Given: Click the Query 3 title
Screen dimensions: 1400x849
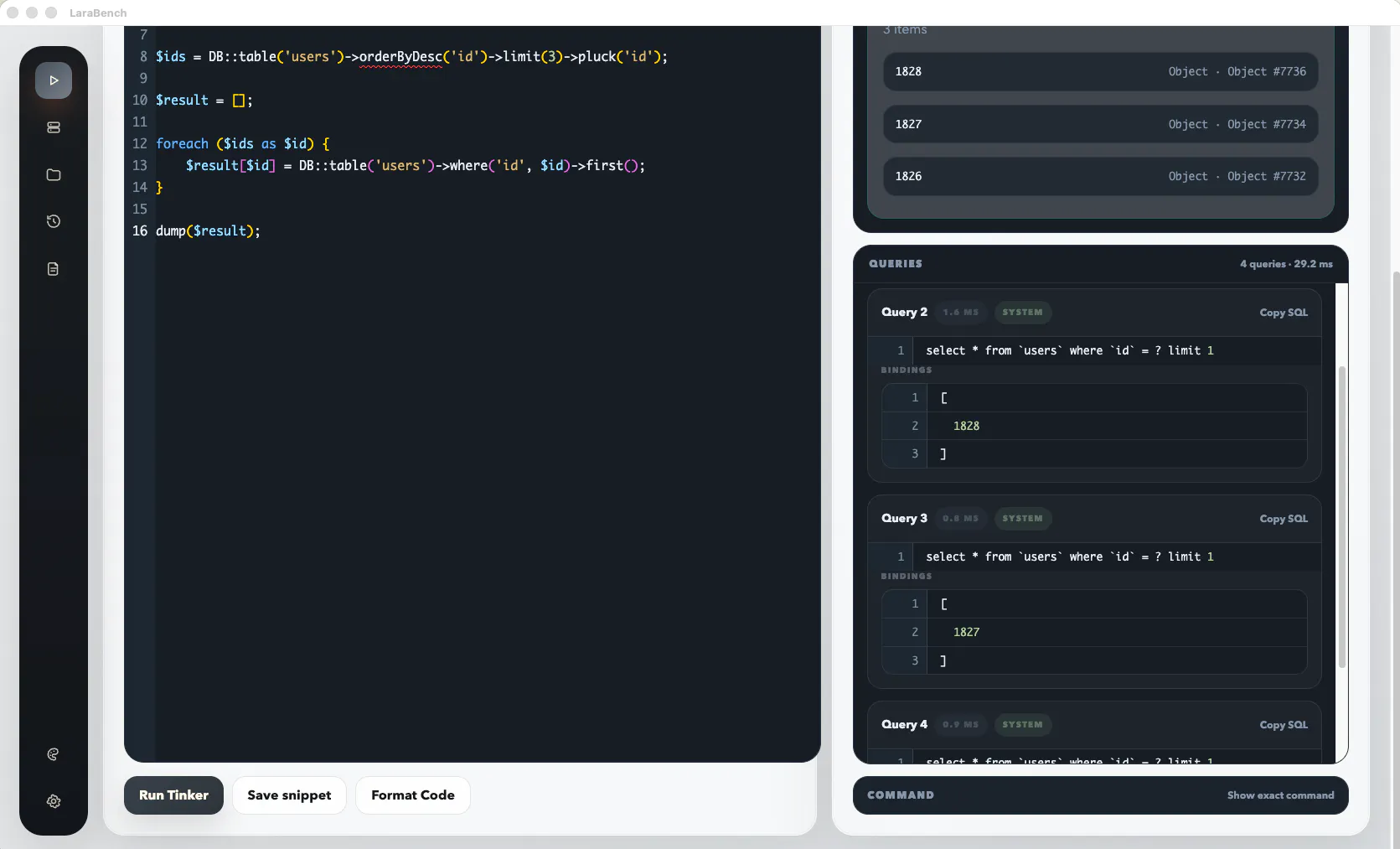Looking at the screenshot, I should pyautogui.click(x=904, y=518).
